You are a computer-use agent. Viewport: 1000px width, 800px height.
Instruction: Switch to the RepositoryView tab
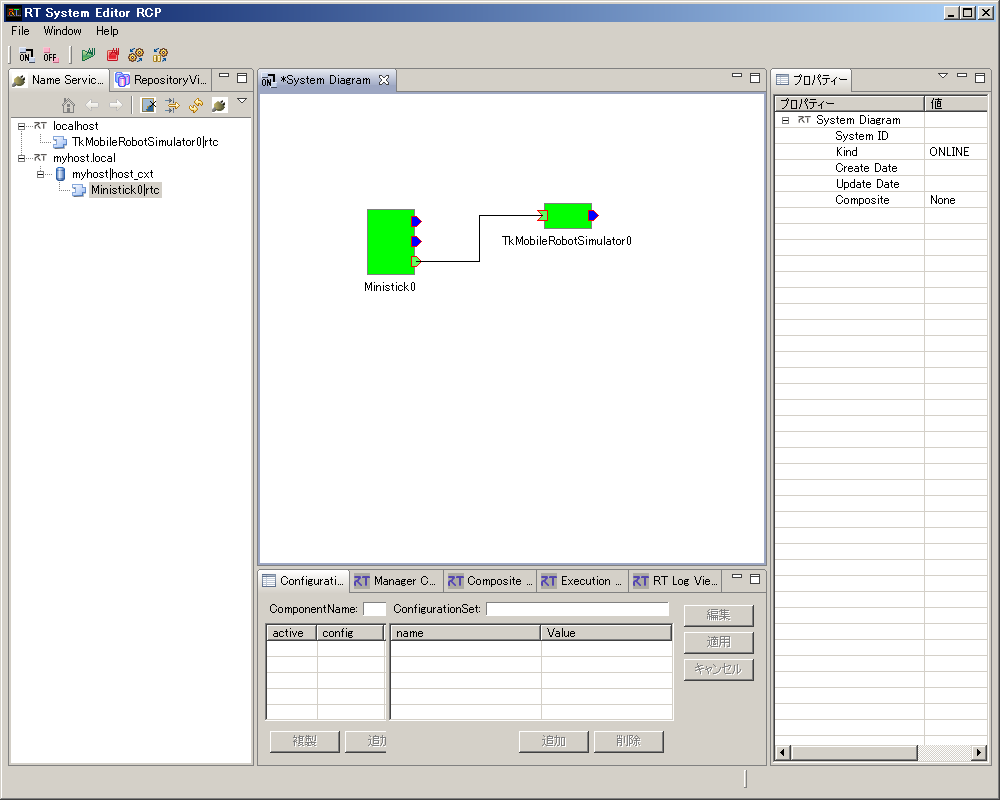tap(162, 80)
